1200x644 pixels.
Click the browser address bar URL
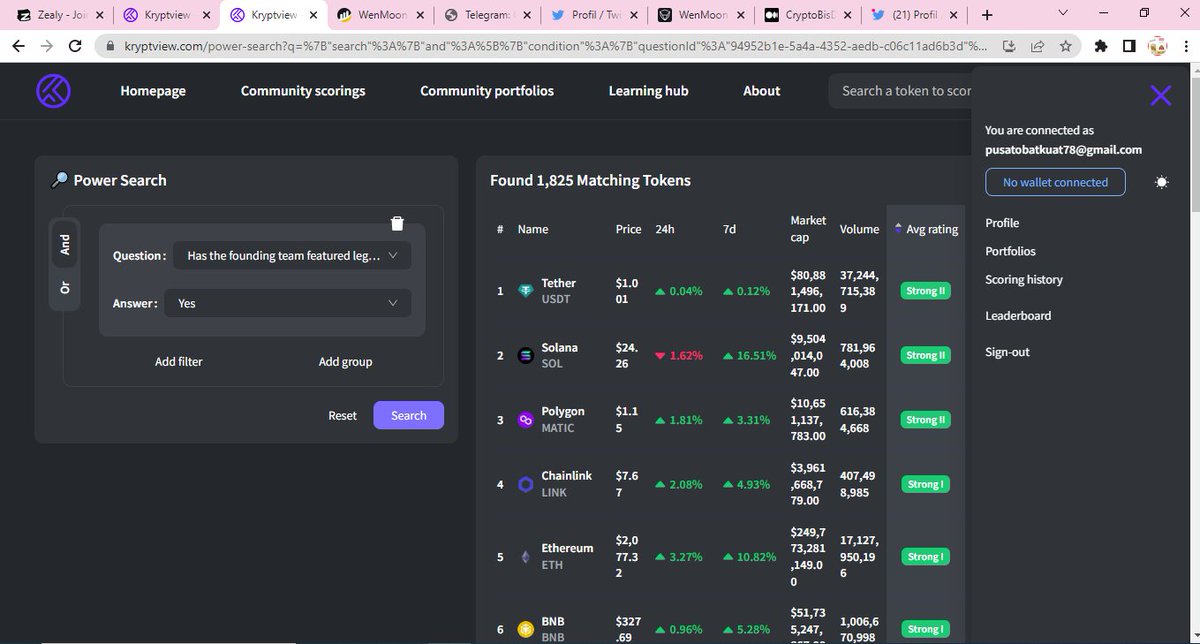554,46
